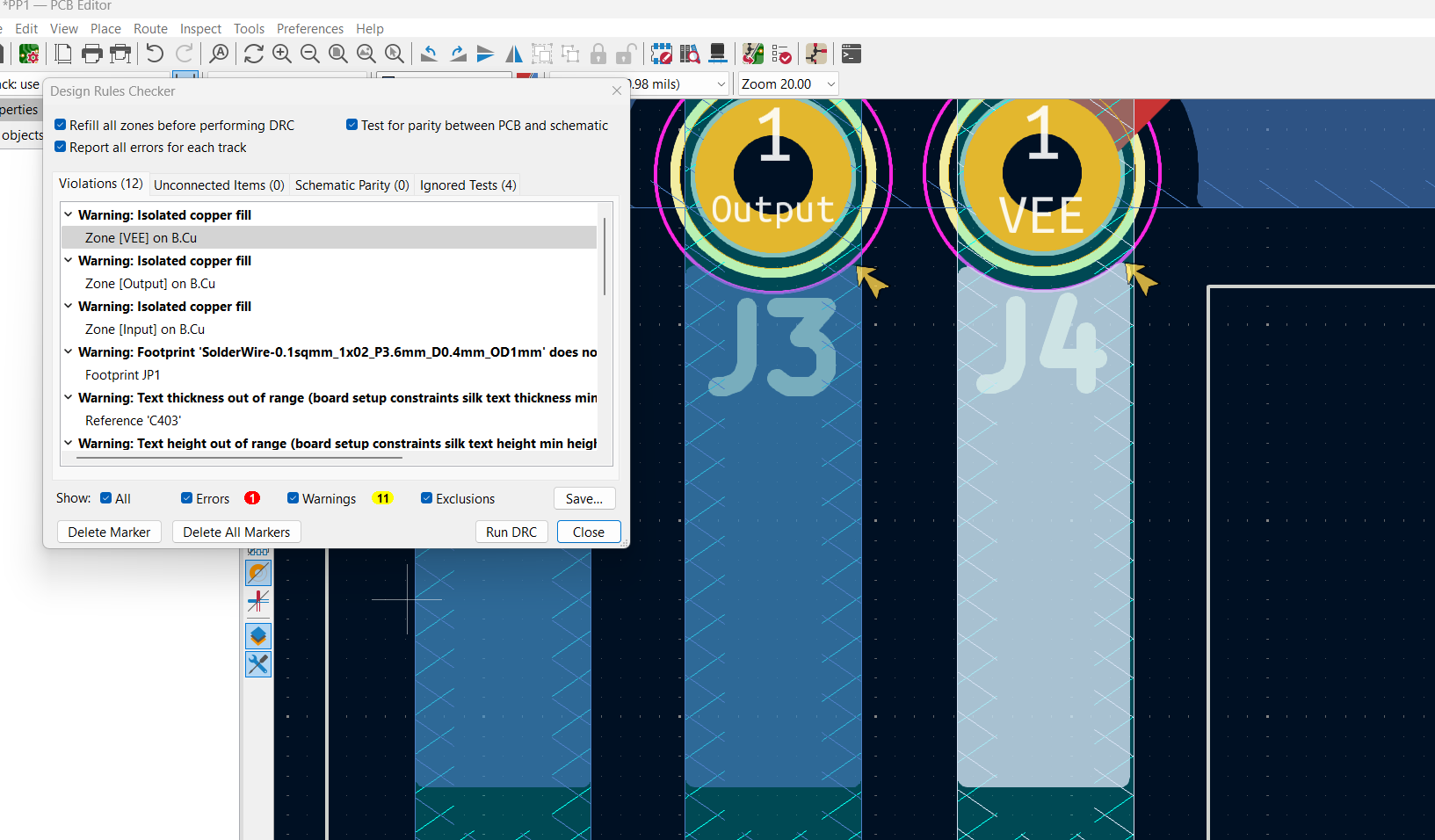Switch to the Schematic Parity (0) tab
Viewport: 1435px width, 840px height.
[x=352, y=185]
